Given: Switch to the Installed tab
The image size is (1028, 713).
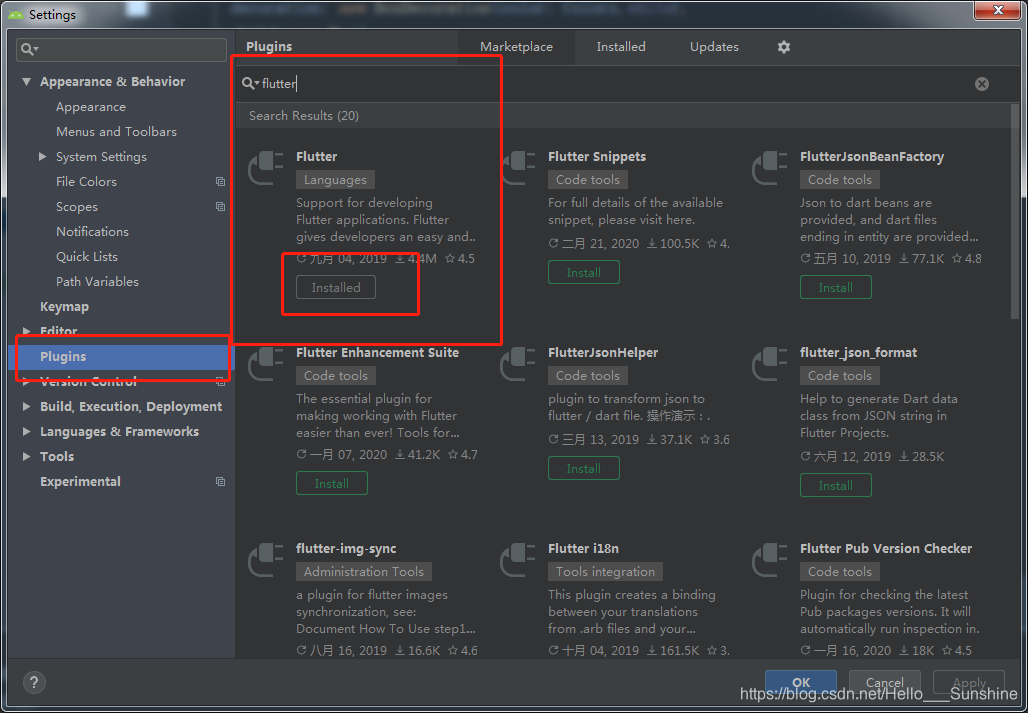Looking at the screenshot, I should point(621,47).
